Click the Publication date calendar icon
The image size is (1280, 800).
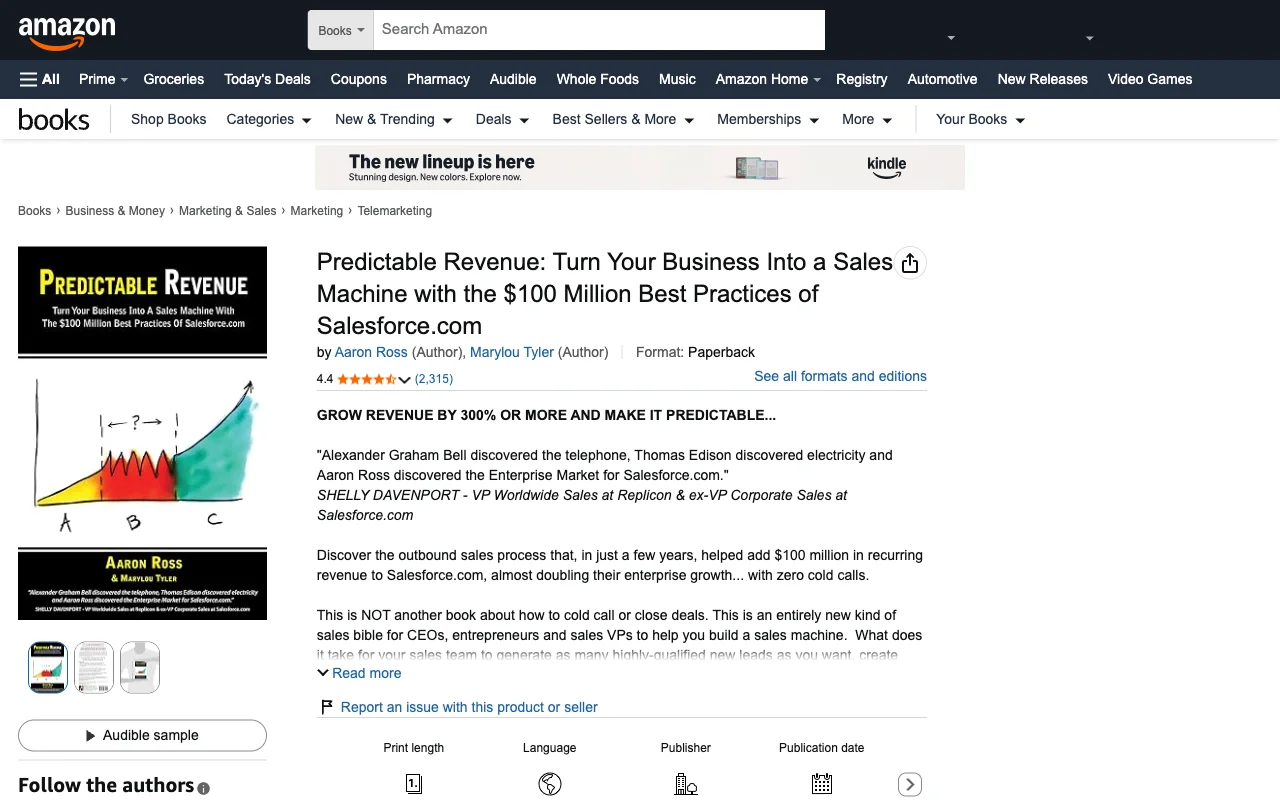(x=822, y=784)
